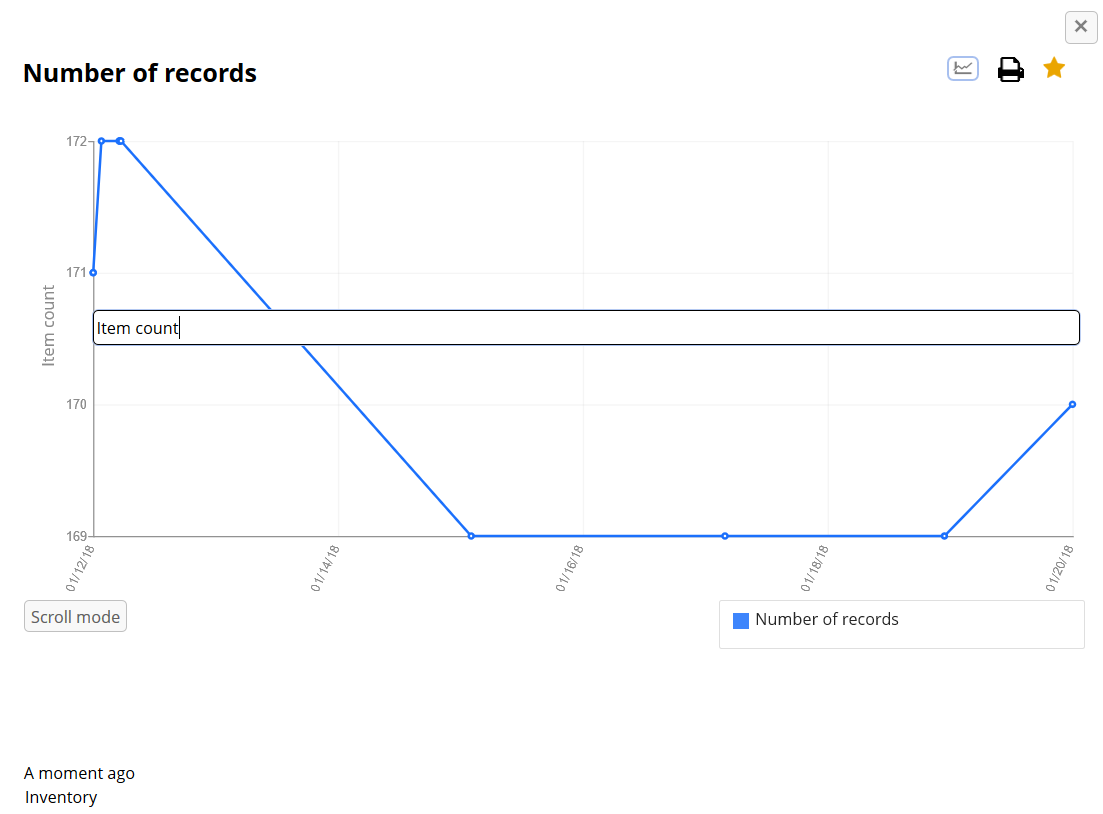Click the A moment ago timestamp

tap(79, 773)
